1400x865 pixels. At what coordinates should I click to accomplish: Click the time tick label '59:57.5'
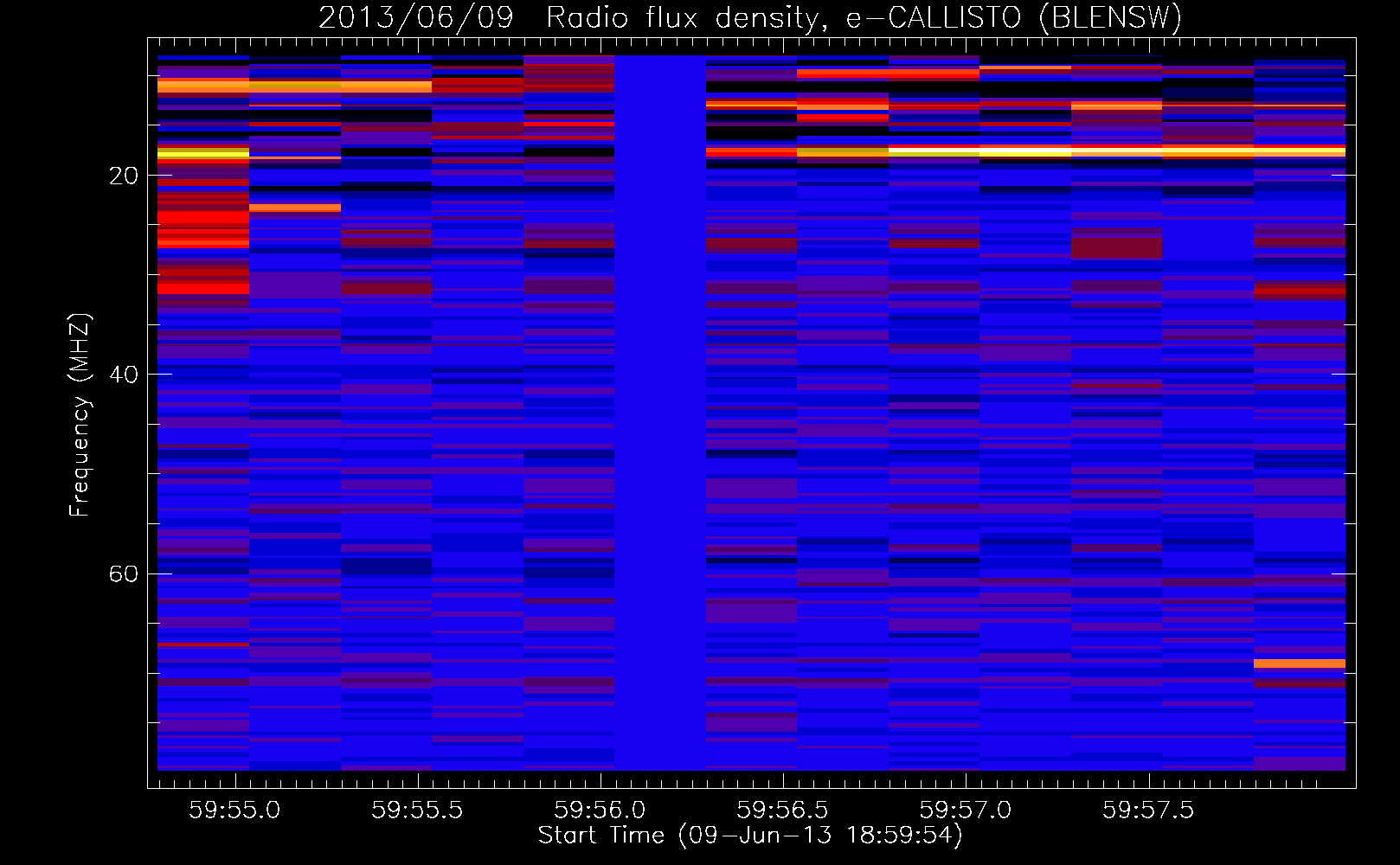click(1148, 811)
